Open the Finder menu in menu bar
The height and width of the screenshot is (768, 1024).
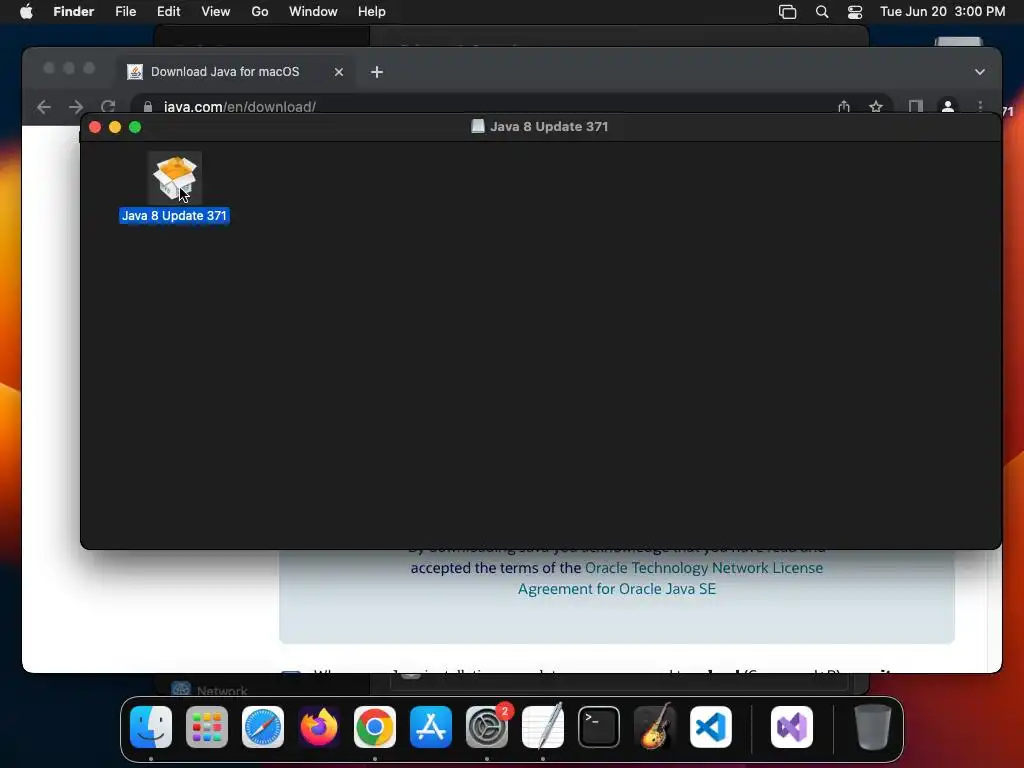73,12
